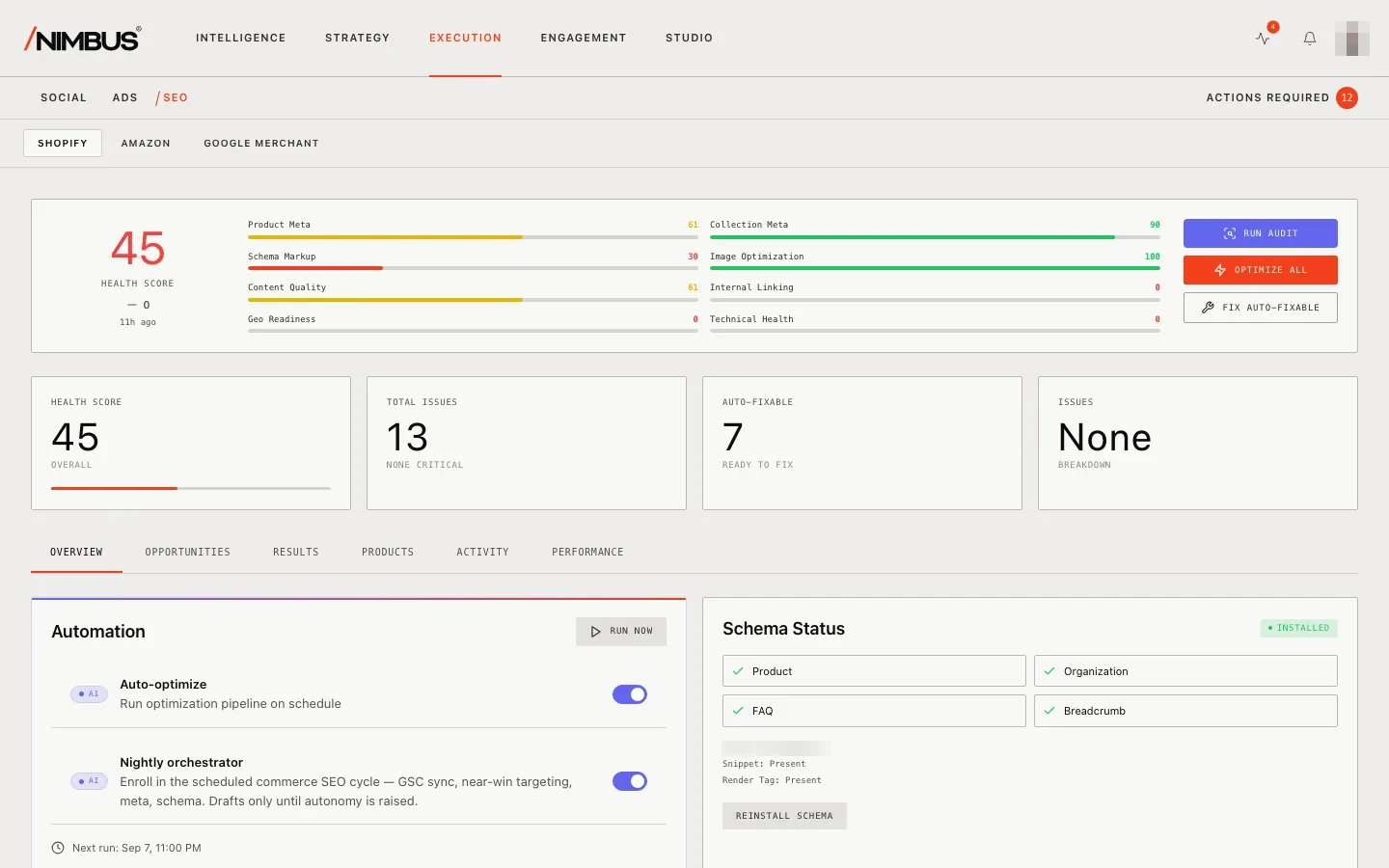Select the Execution nav item
The height and width of the screenshot is (868, 1389).
pos(466,38)
